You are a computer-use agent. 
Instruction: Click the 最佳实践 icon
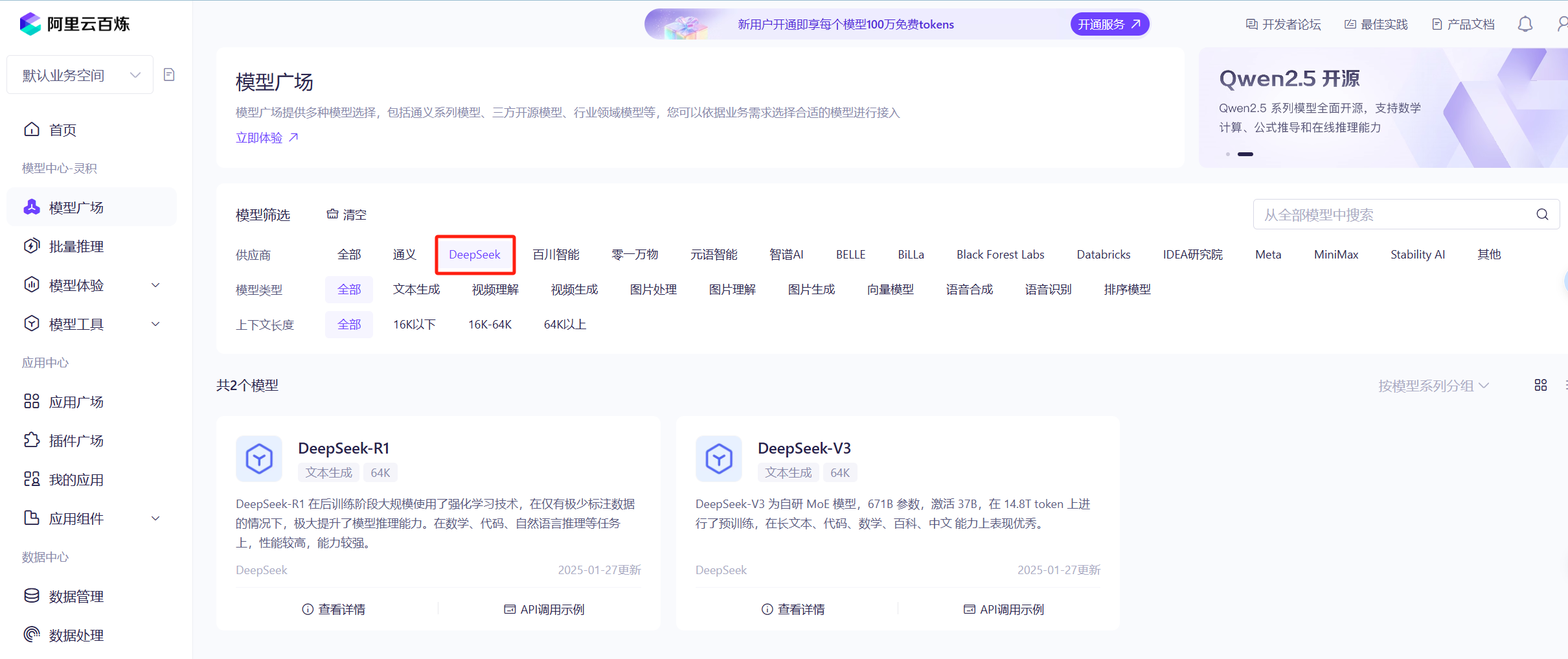(1350, 24)
